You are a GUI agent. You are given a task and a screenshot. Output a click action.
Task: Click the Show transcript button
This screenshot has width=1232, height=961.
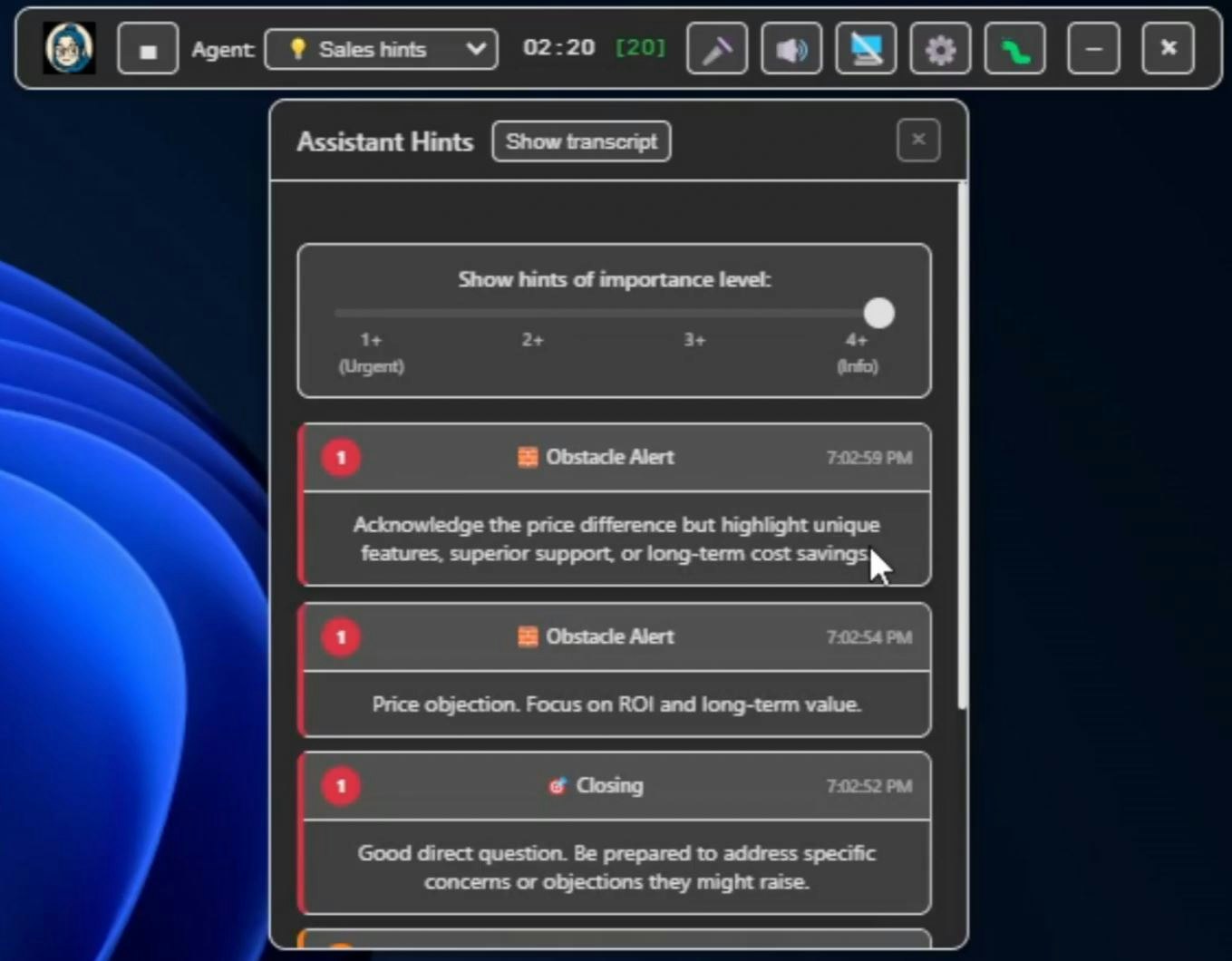581,141
